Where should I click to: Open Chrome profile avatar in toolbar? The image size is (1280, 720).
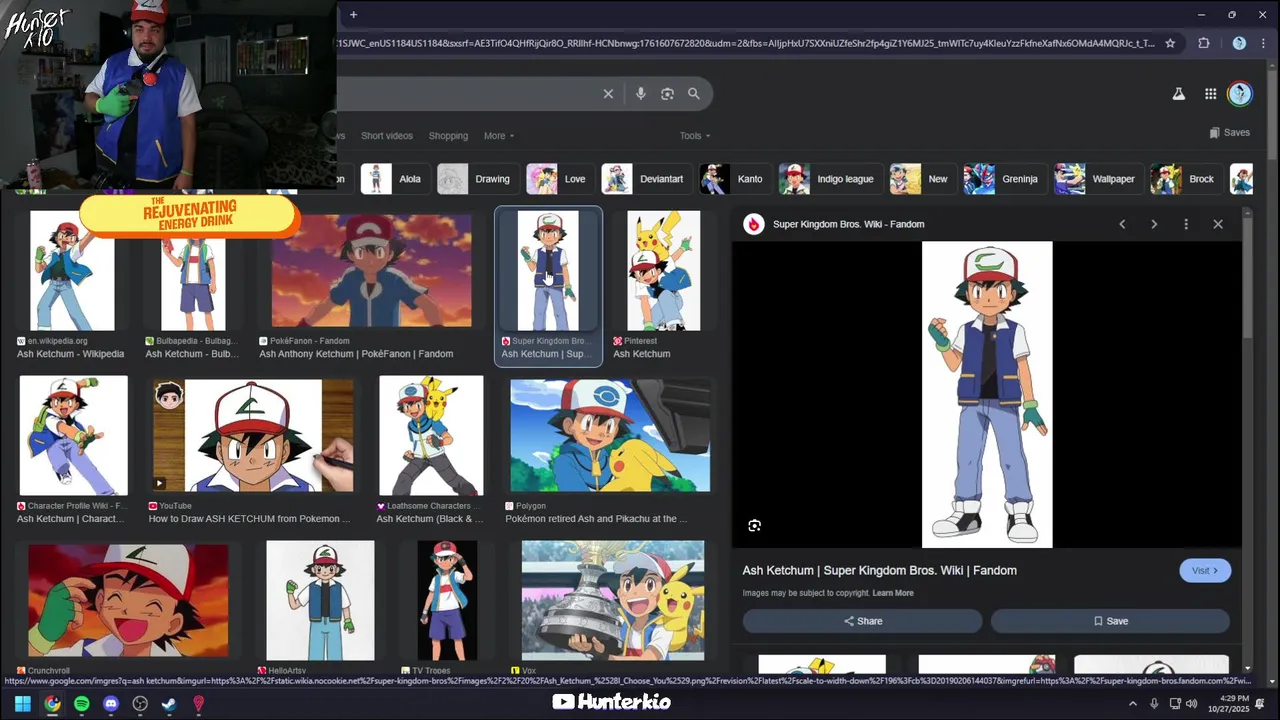[1239, 43]
